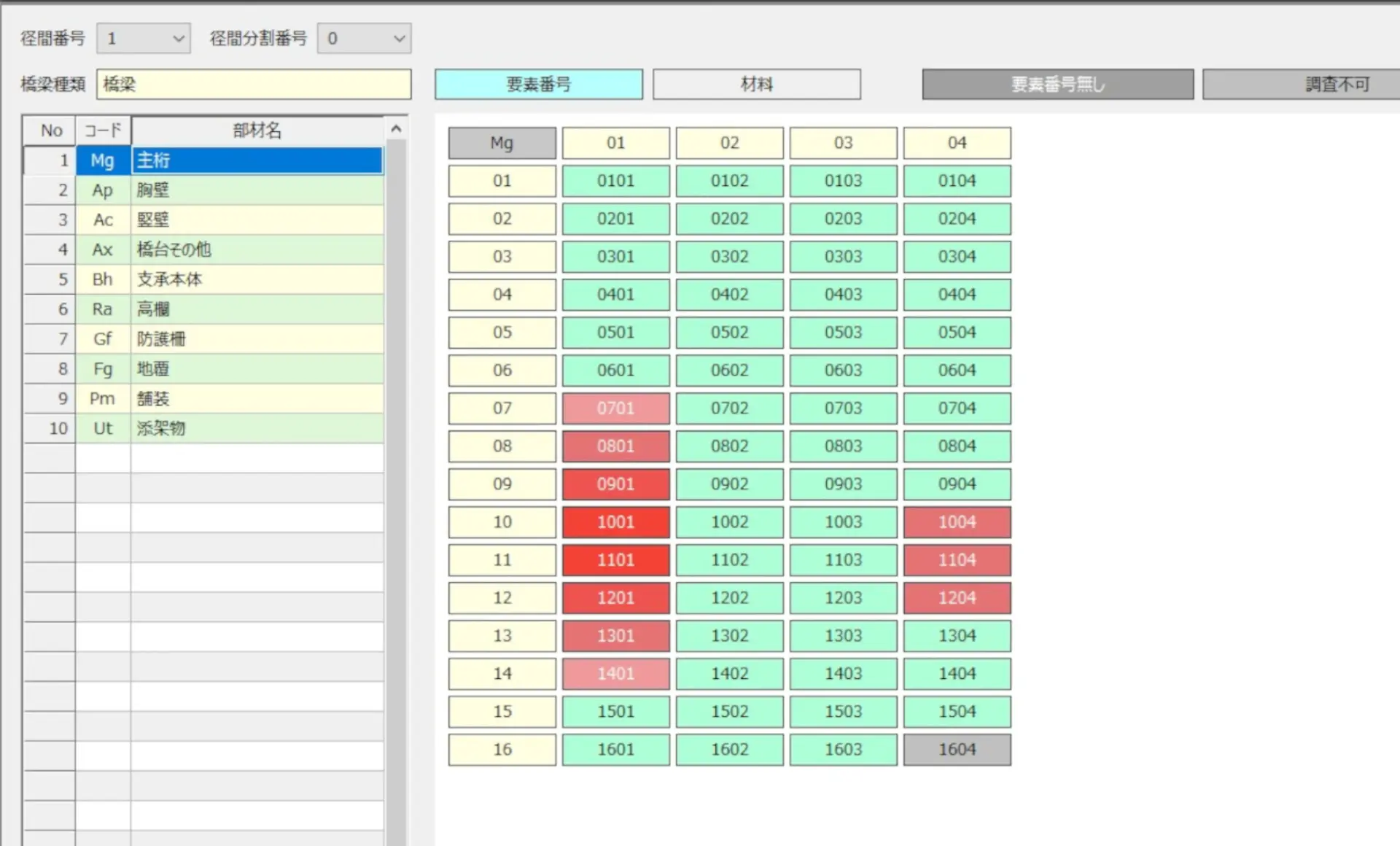Select the 橋台その他 row

(203, 249)
